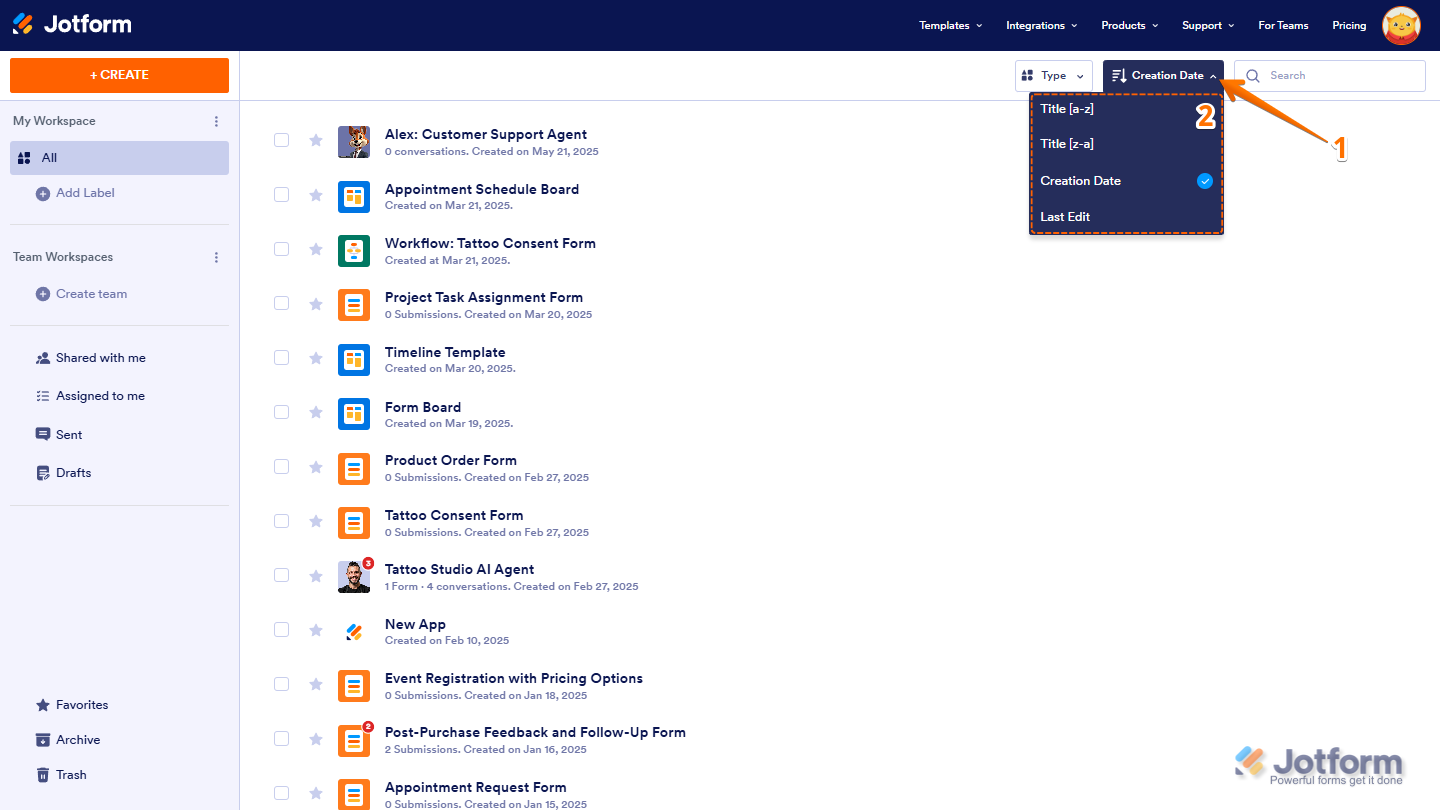Click the search magnifier icon
Screen dimensions: 1440x810
[1252, 76]
